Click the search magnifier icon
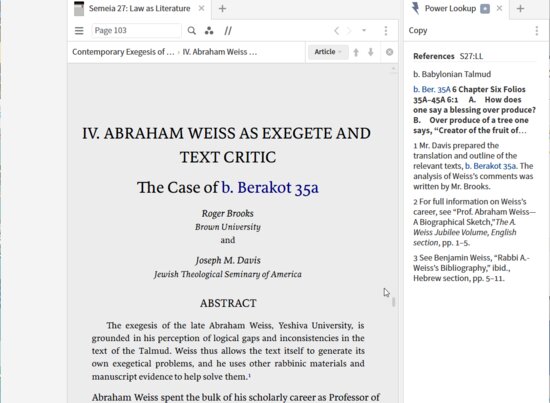 point(192,31)
